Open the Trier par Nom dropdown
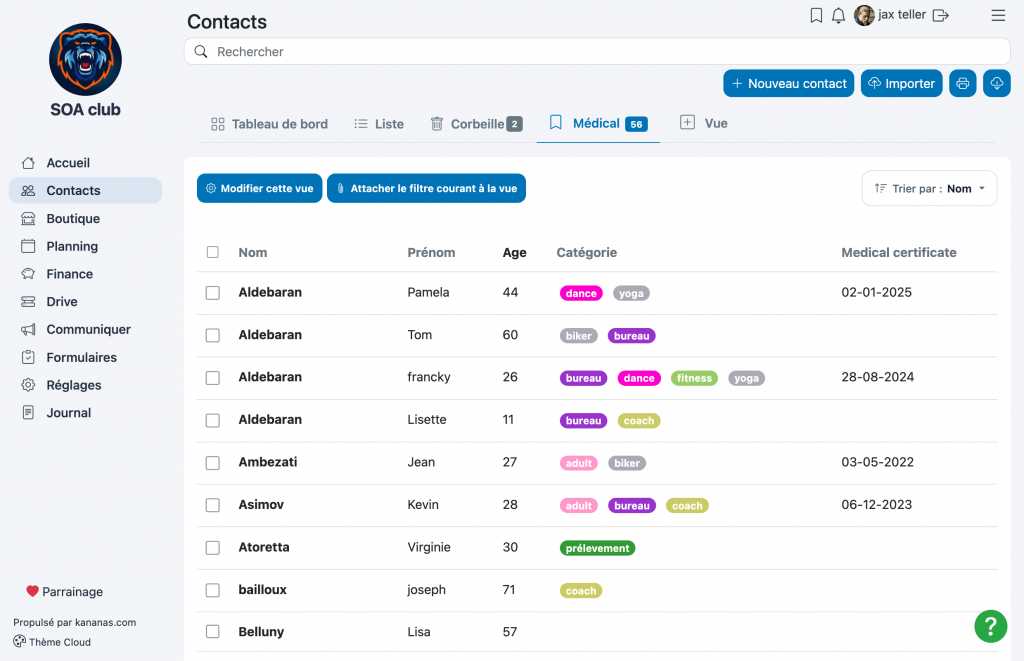The image size is (1024, 661). [929, 188]
